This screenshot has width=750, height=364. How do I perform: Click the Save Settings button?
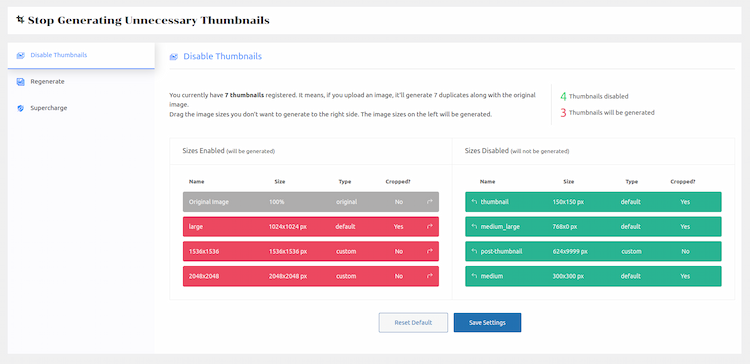click(487, 322)
